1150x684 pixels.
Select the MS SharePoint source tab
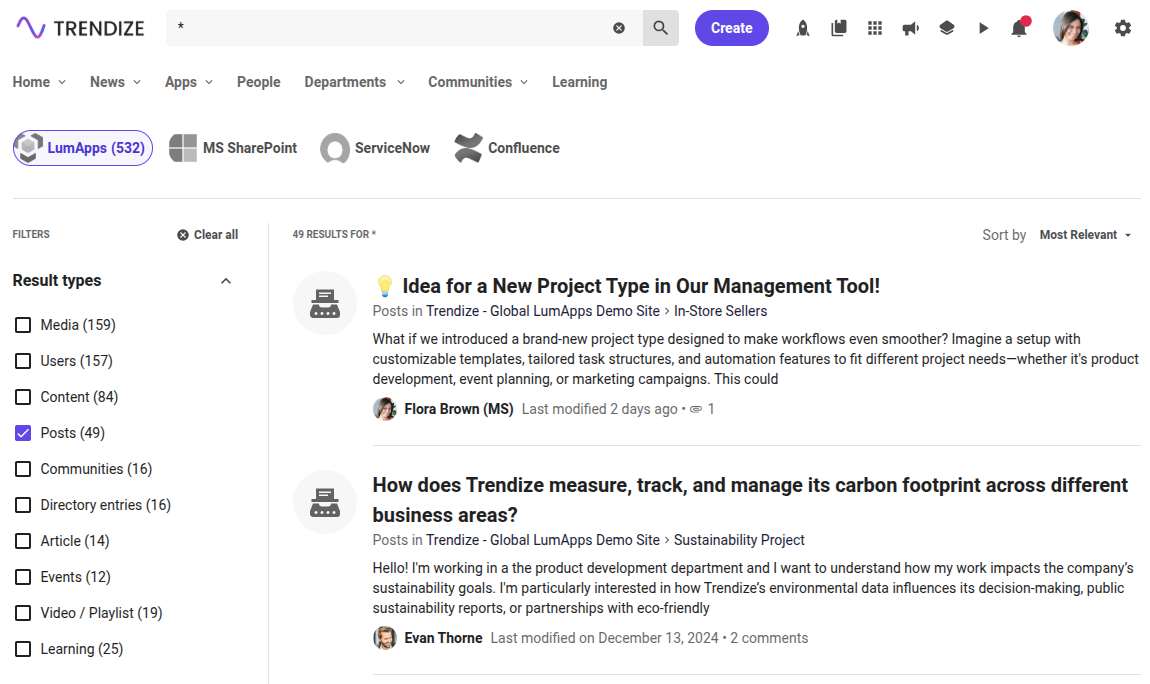point(233,148)
